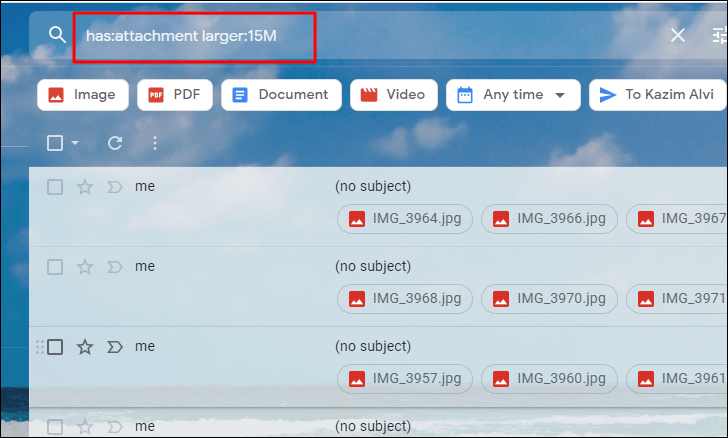This screenshot has width=728, height=438.
Task: Star the email with IMG_3968.jpg
Action: click(x=84, y=267)
